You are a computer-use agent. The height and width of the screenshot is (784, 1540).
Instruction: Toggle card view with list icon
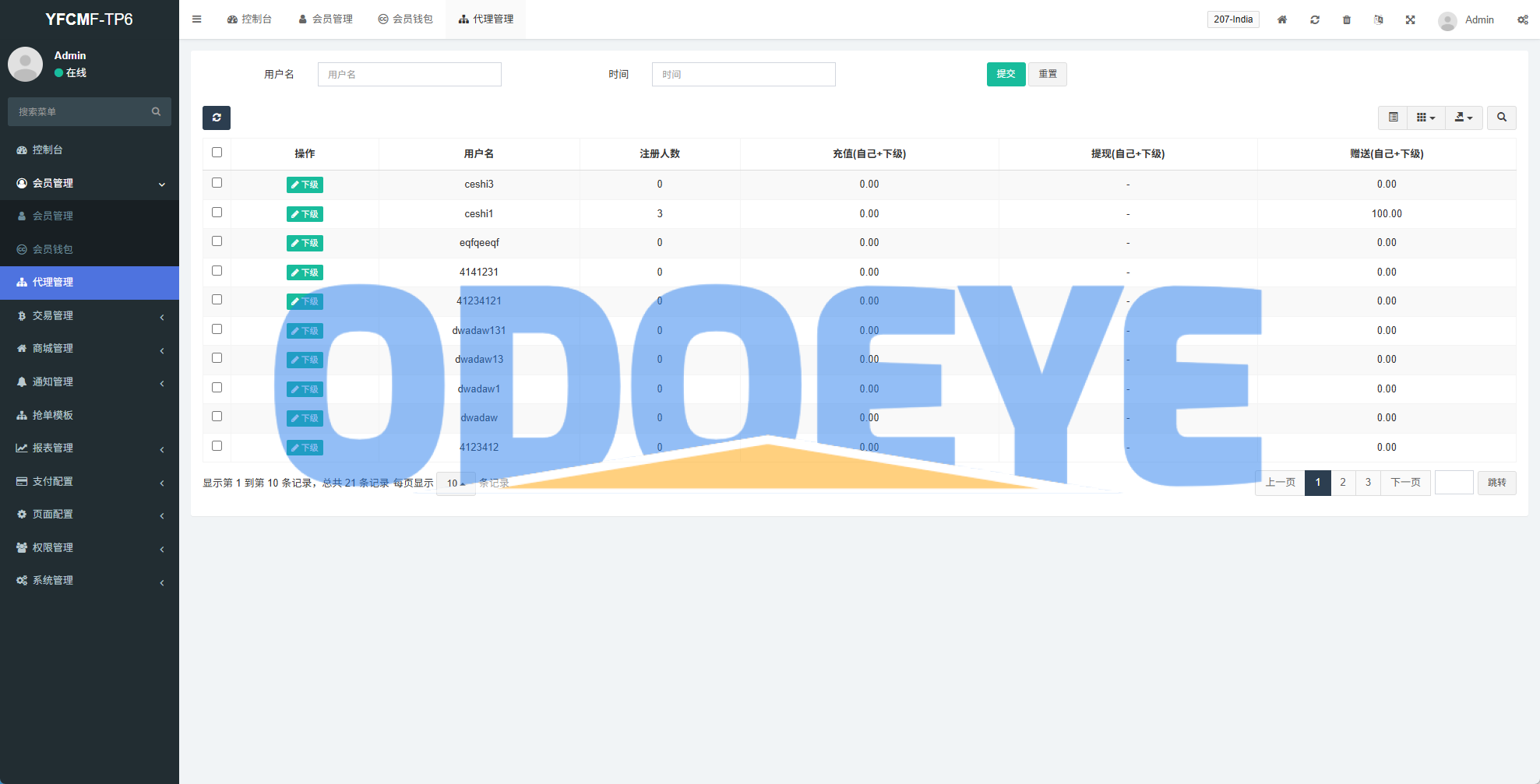coord(1393,118)
